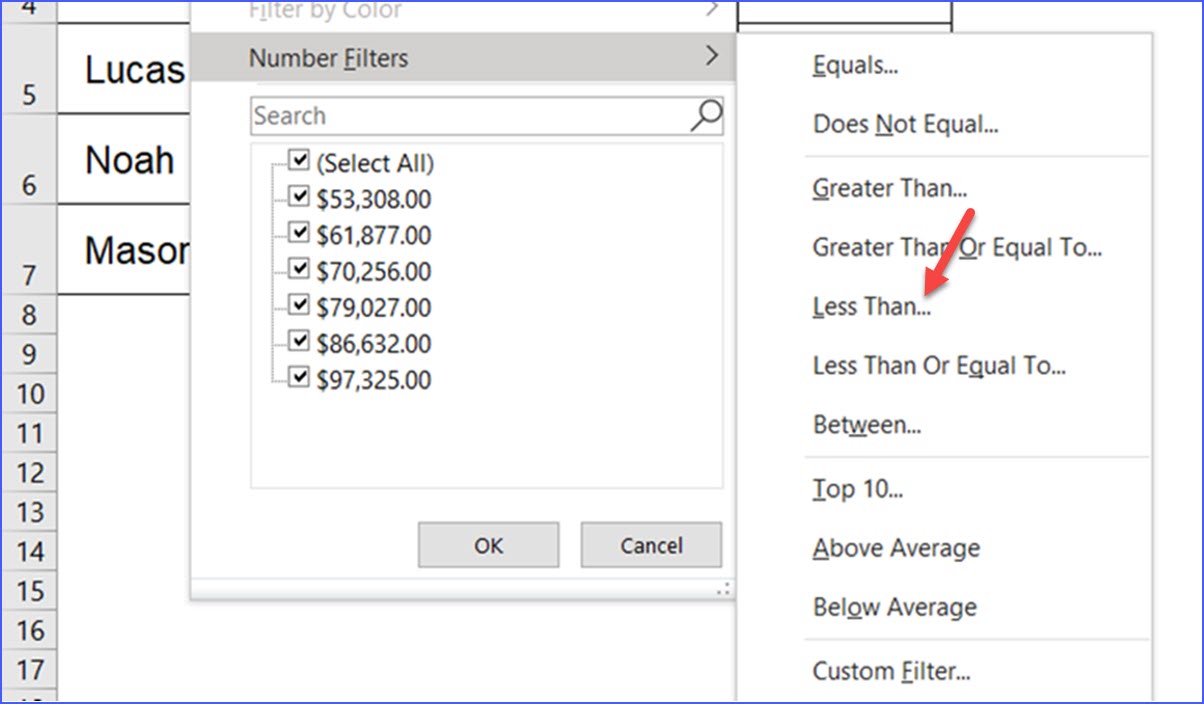Uncheck the $97,325.00 value
The image size is (1204, 704).
(297, 376)
